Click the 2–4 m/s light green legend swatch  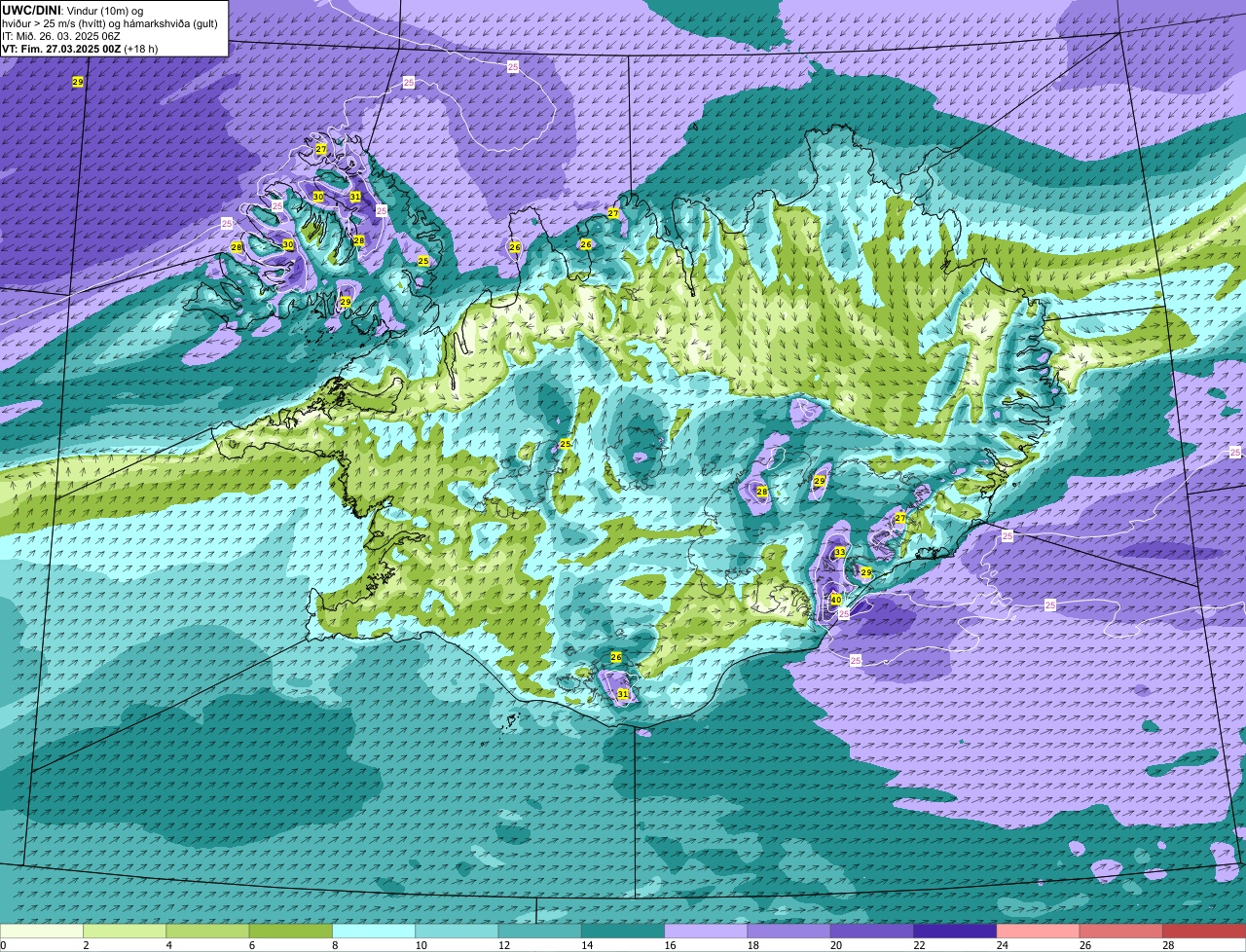(x=125, y=931)
